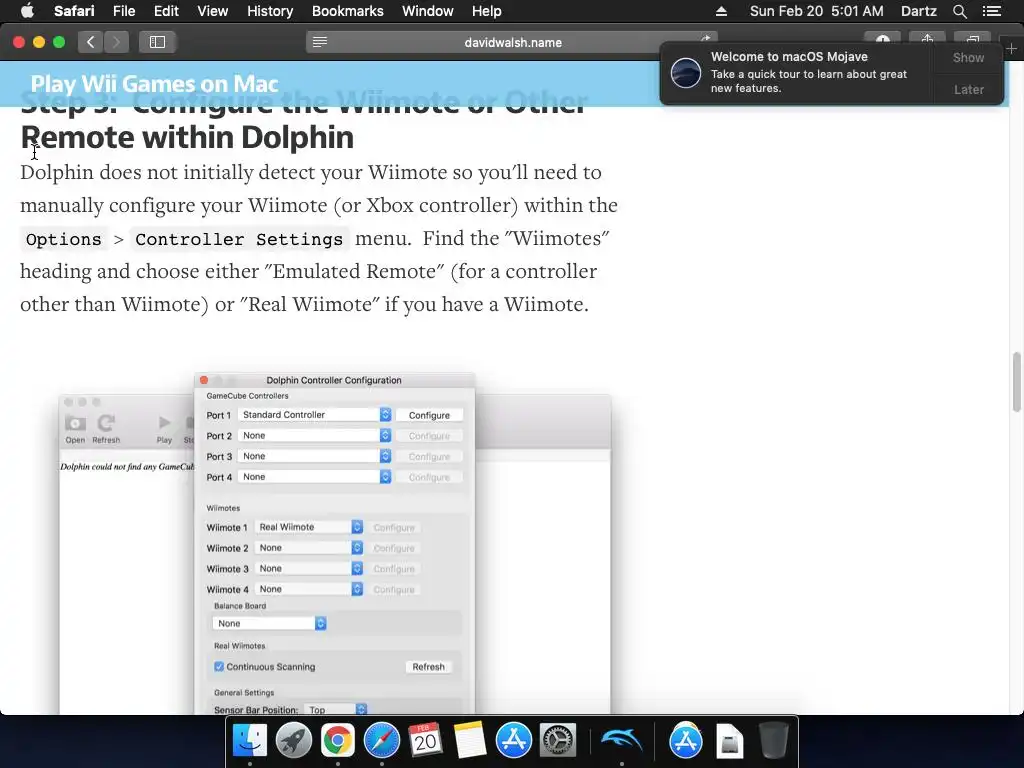Click the date and time in menu bar
The image size is (1024, 768).
tap(816, 11)
